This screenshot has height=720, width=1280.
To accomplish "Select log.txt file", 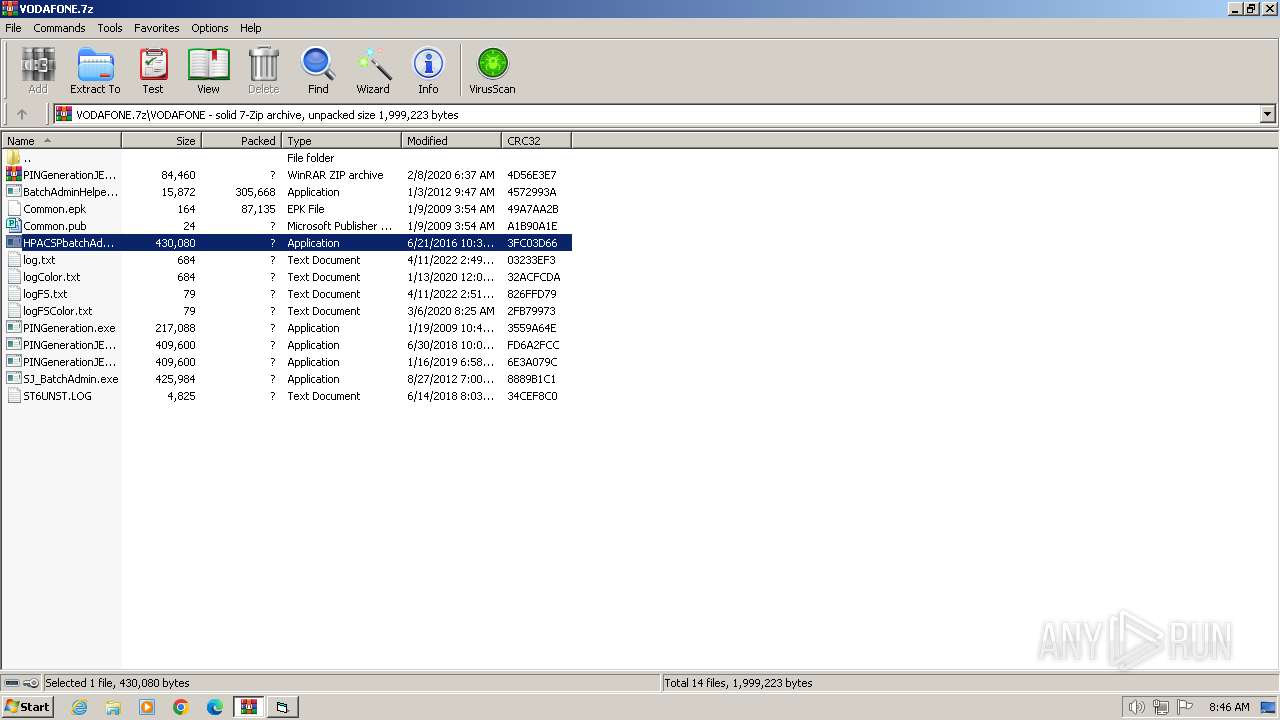I will click(287, 260).
